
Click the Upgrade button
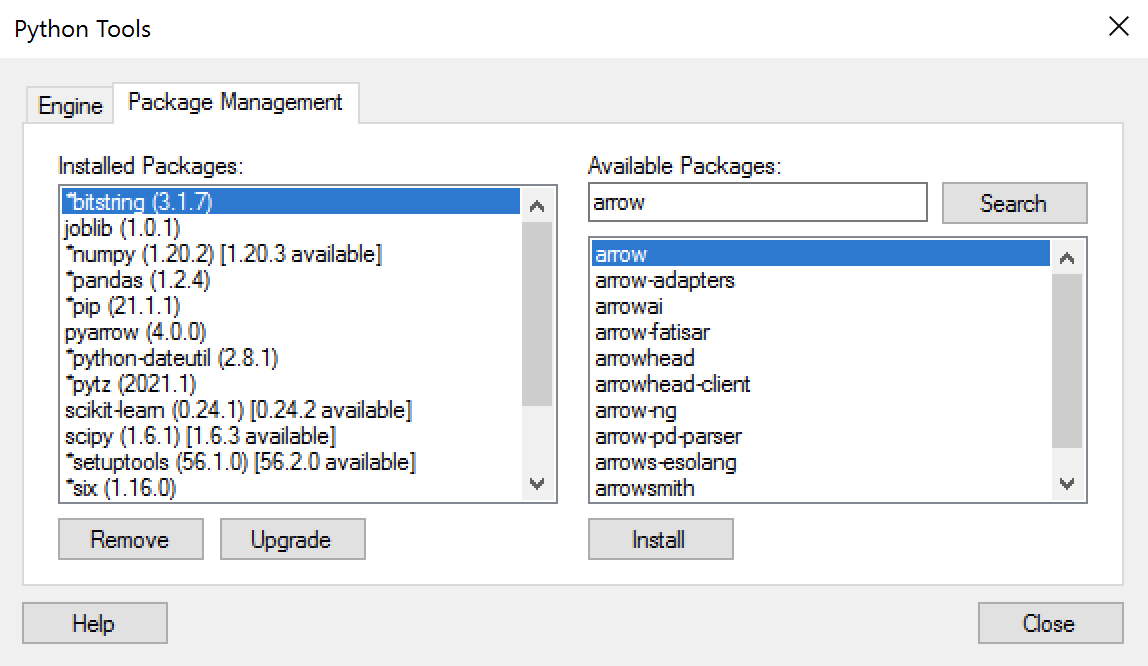[x=292, y=539]
